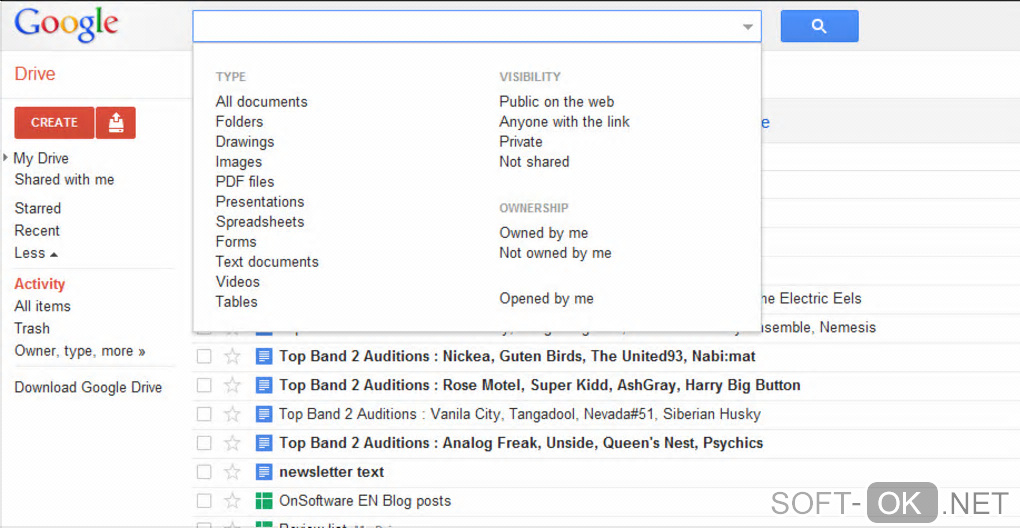Filter by Folders type

[x=239, y=122]
